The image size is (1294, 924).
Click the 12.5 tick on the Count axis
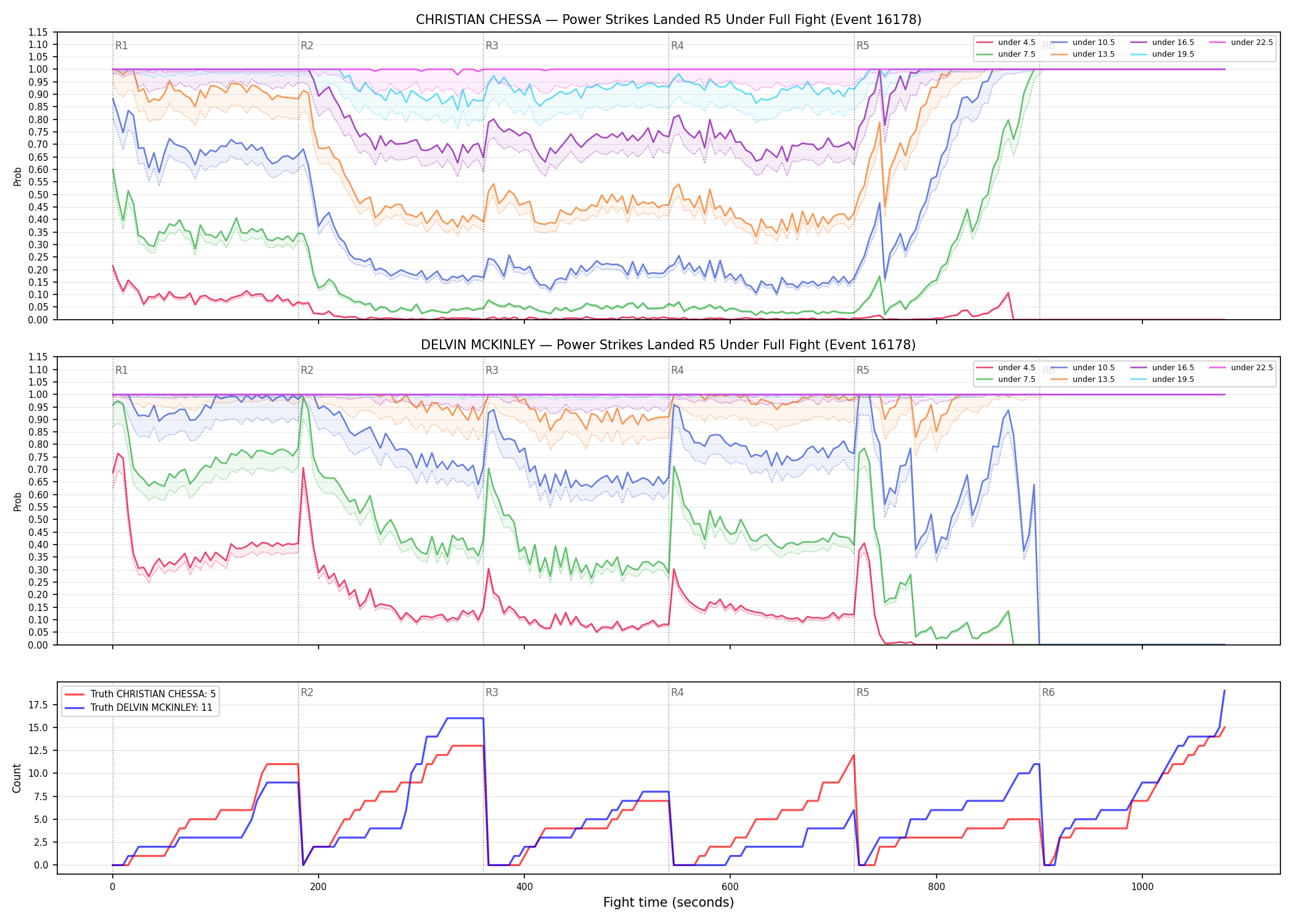pyautogui.click(x=38, y=750)
